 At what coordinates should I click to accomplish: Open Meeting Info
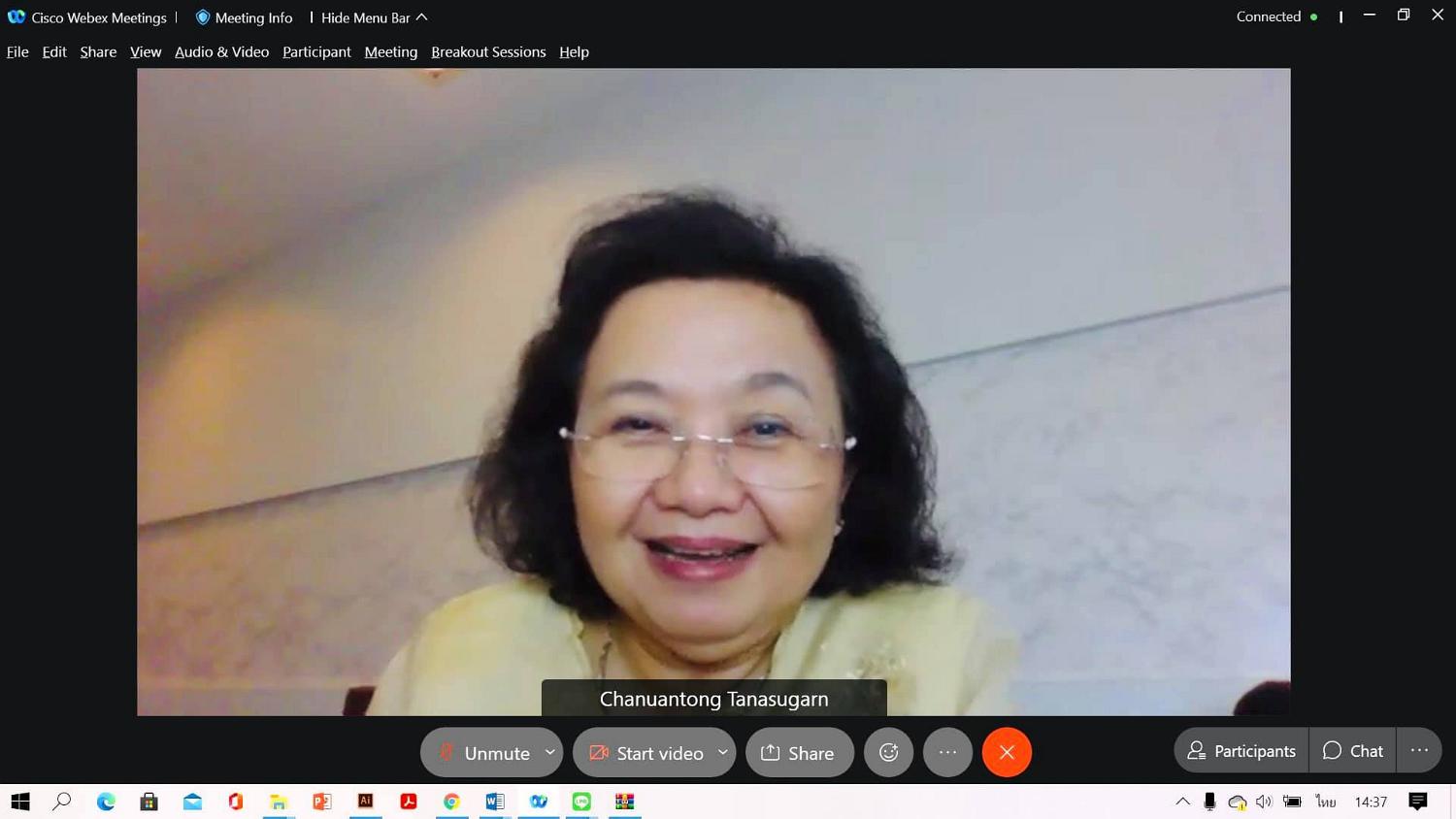[244, 17]
